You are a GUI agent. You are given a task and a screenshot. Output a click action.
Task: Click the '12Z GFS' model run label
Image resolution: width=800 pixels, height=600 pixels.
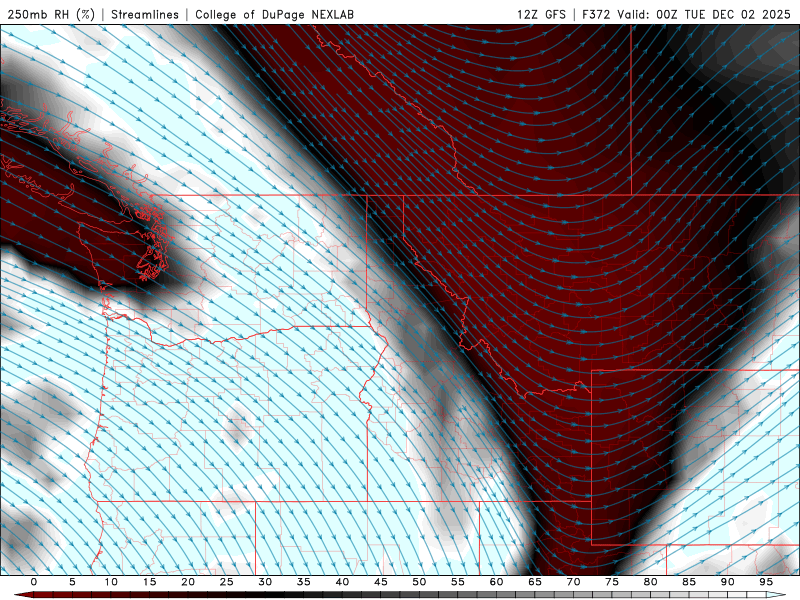point(541,14)
